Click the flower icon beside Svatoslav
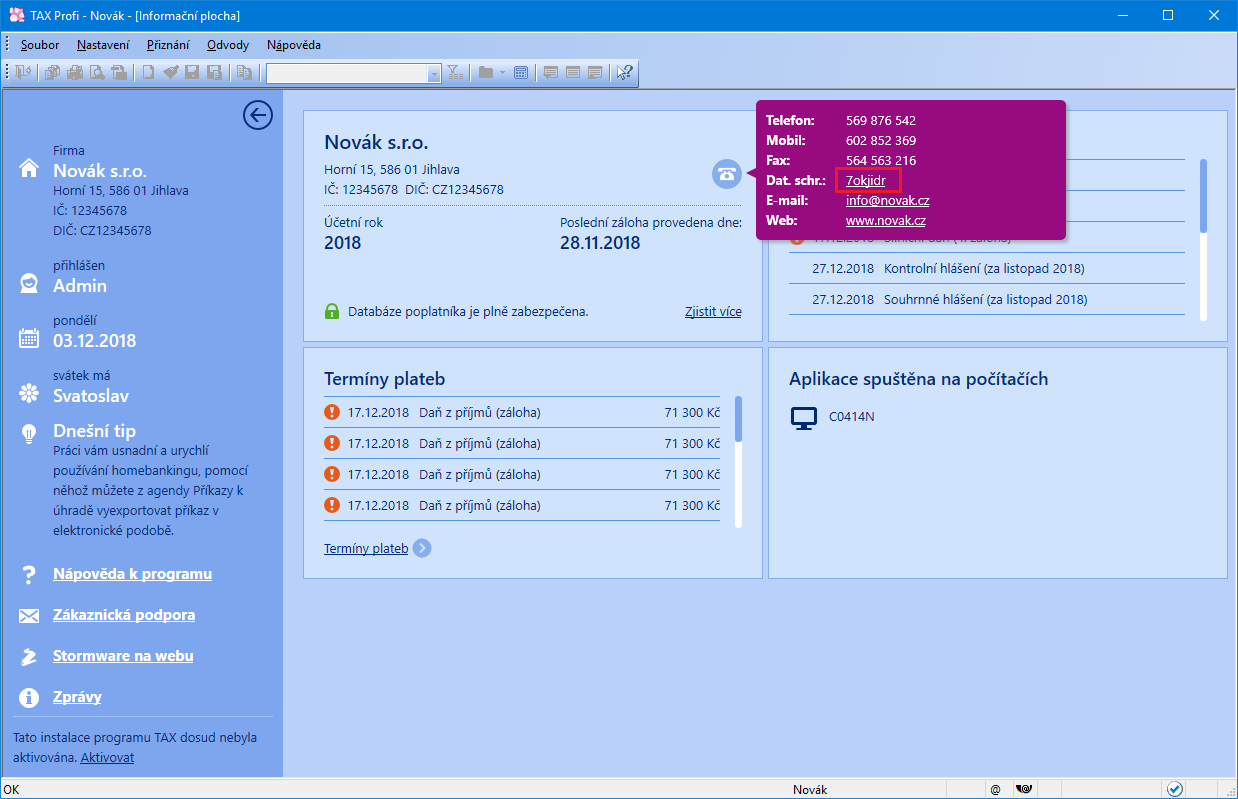The height and width of the screenshot is (799, 1238). coord(29,394)
